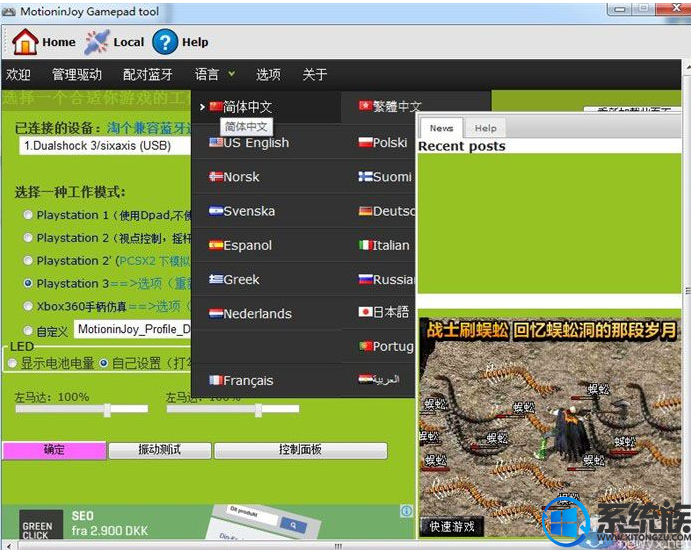Screen dimensions: 691x550
Task: Click the horizontal scrollbar left arrow
Action: point(8,546)
